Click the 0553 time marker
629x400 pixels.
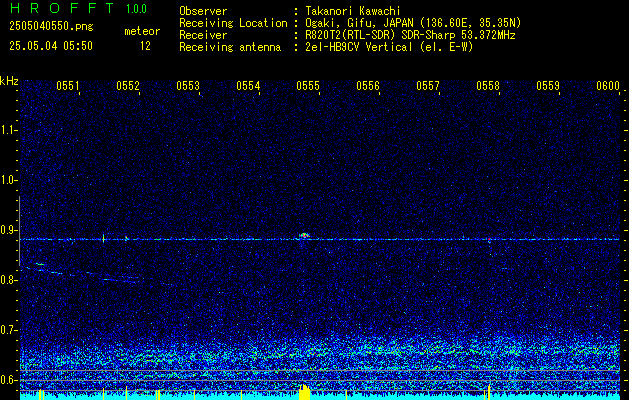coord(188,85)
